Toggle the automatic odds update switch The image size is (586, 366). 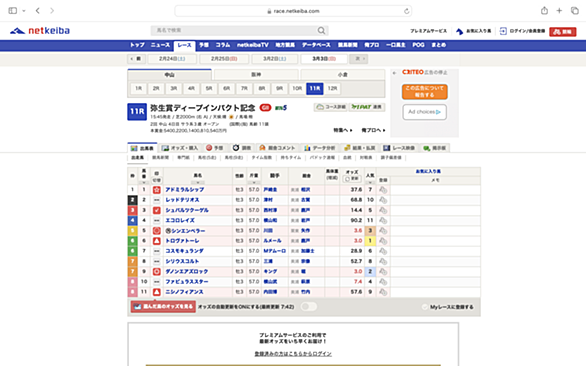[x=309, y=307]
